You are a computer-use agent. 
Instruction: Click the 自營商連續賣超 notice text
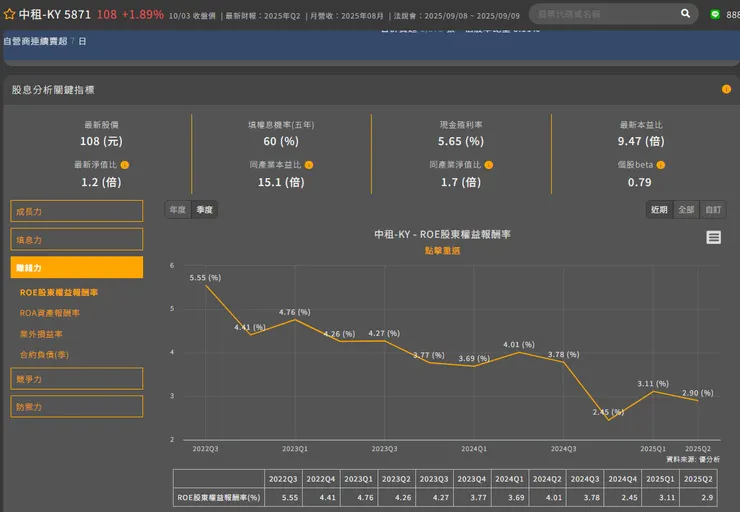tap(45, 42)
